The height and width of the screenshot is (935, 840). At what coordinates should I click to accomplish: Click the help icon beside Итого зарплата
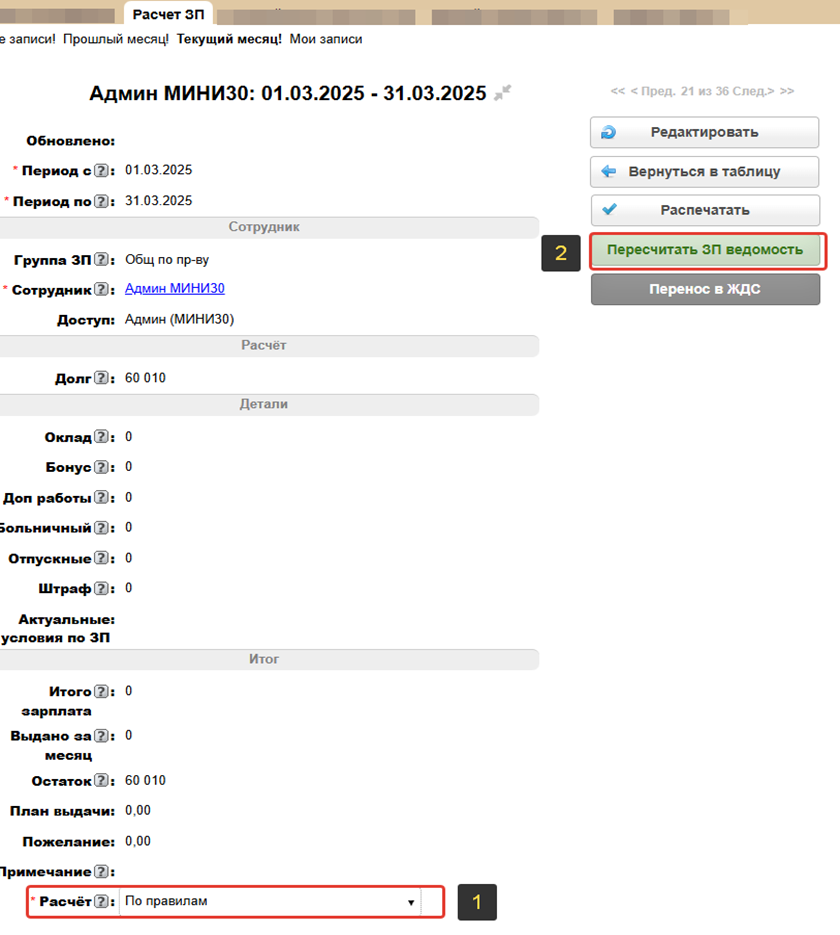101,692
